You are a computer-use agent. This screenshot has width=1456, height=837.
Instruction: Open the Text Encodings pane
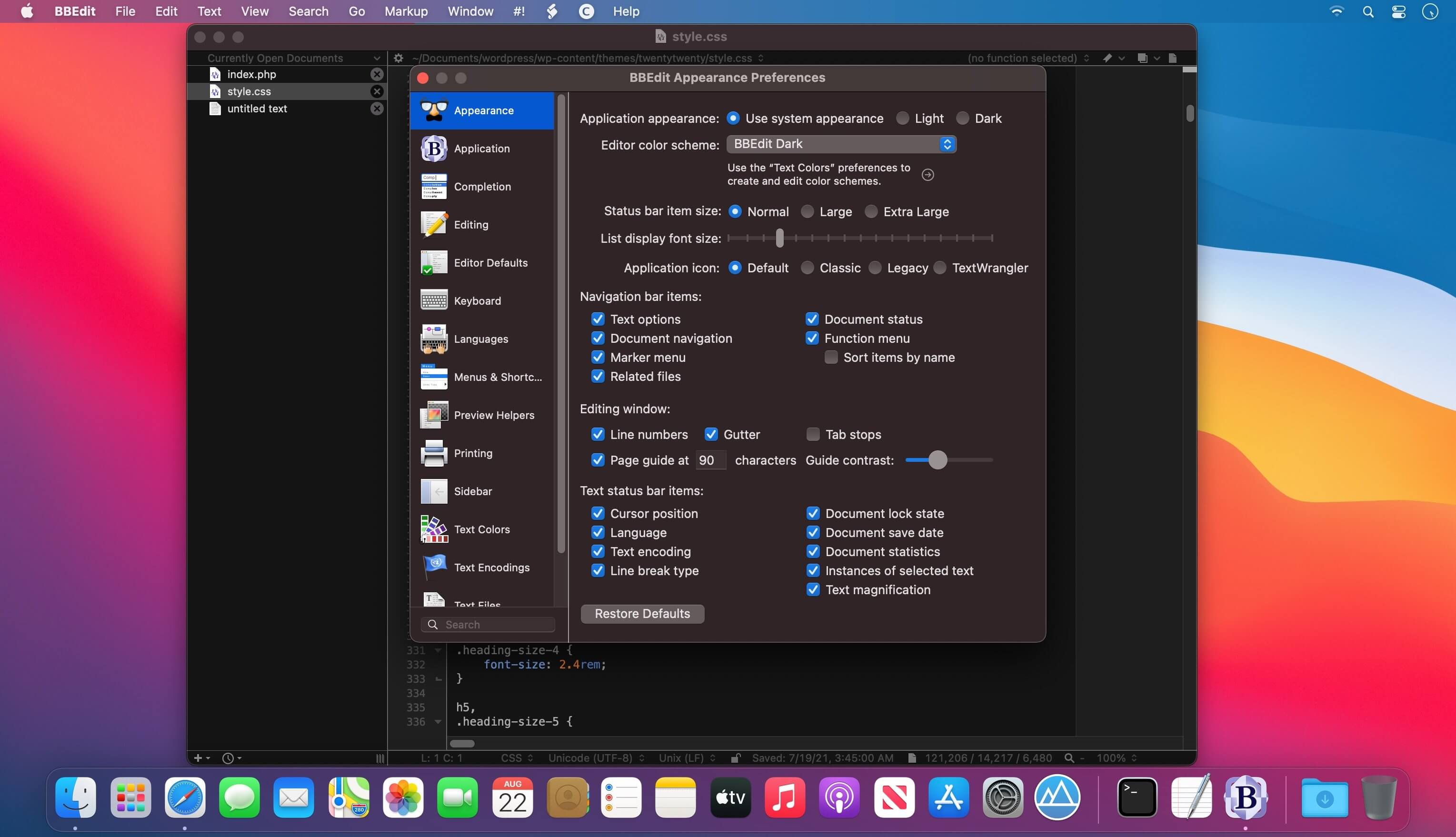coord(482,568)
